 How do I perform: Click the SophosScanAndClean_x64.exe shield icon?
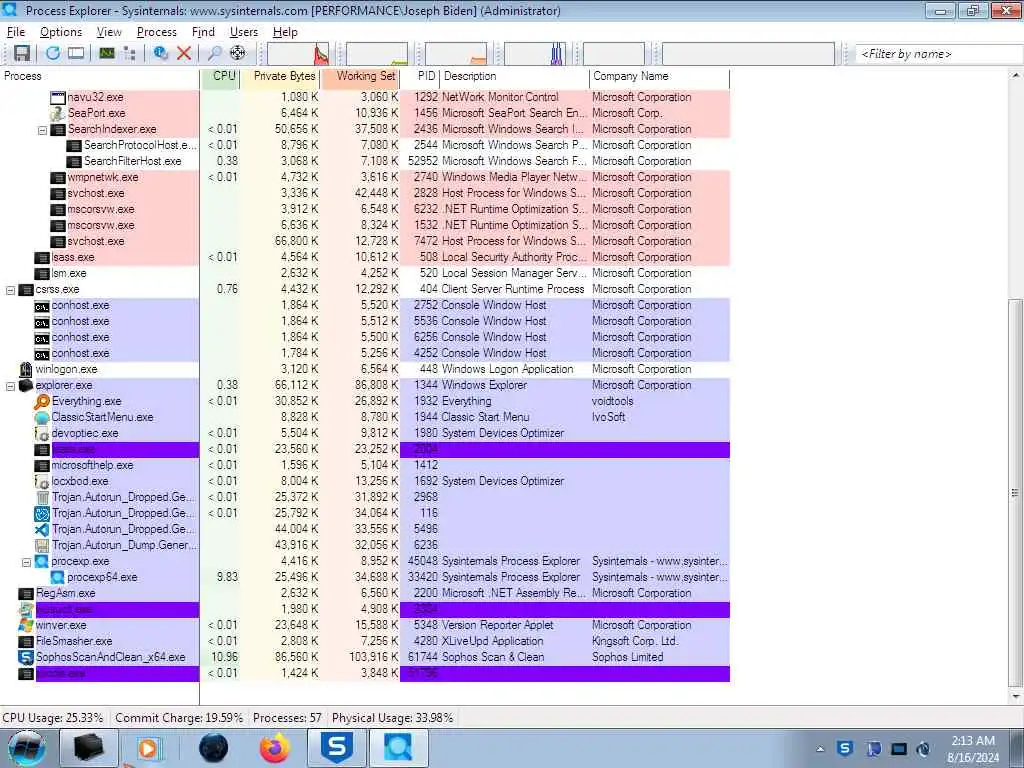[26, 658]
